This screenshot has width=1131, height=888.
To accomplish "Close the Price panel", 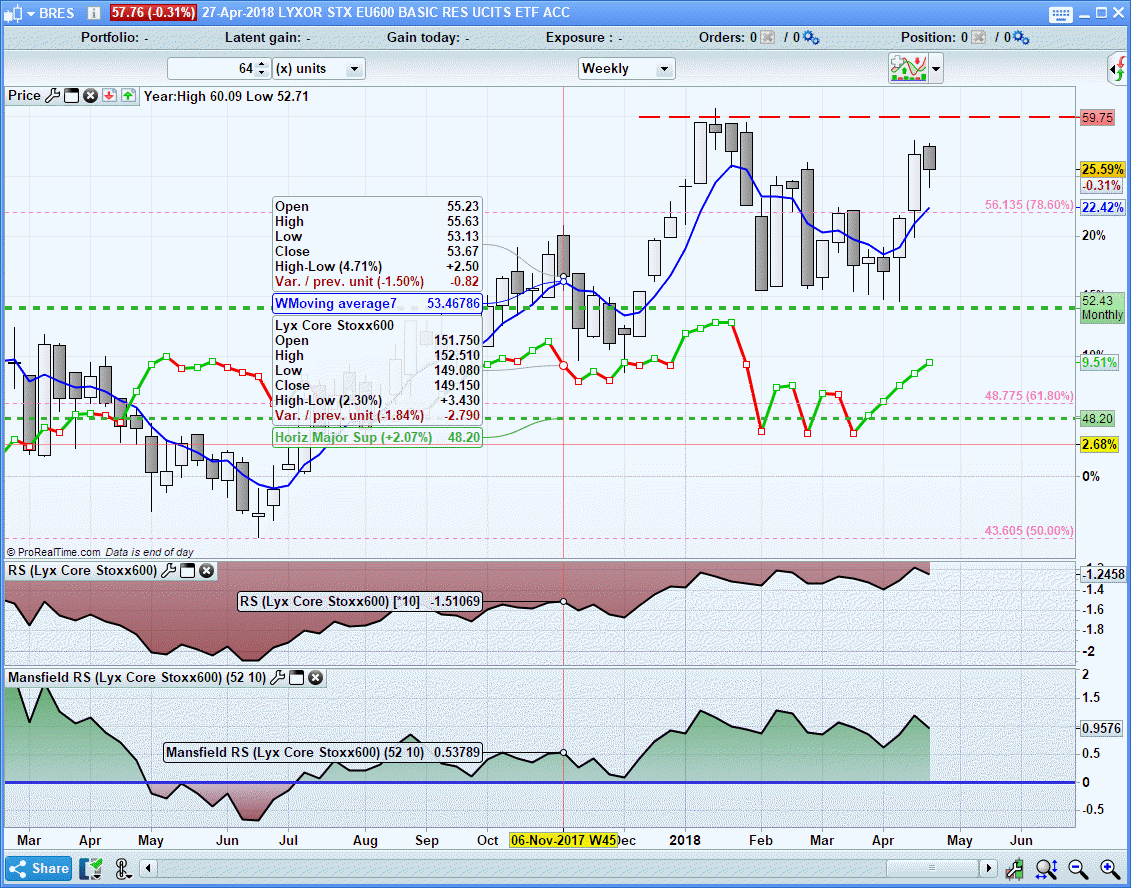I will [x=90, y=96].
